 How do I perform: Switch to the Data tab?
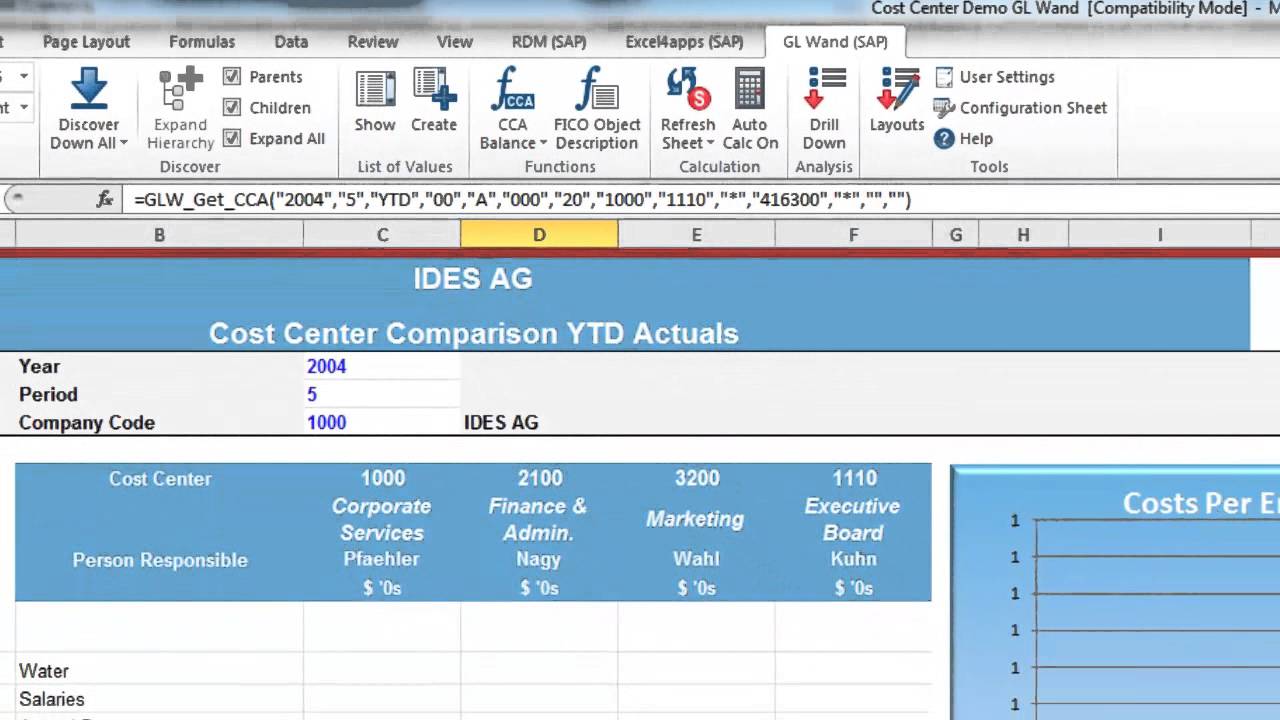tap(291, 42)
